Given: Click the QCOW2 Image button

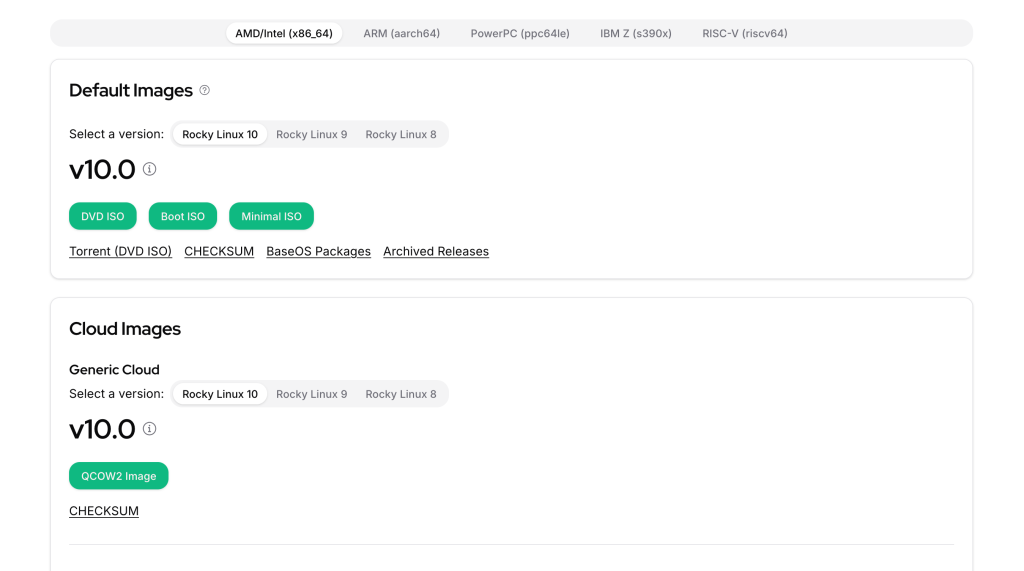Looking at the screenshot, I should click(x=119, y=476).
